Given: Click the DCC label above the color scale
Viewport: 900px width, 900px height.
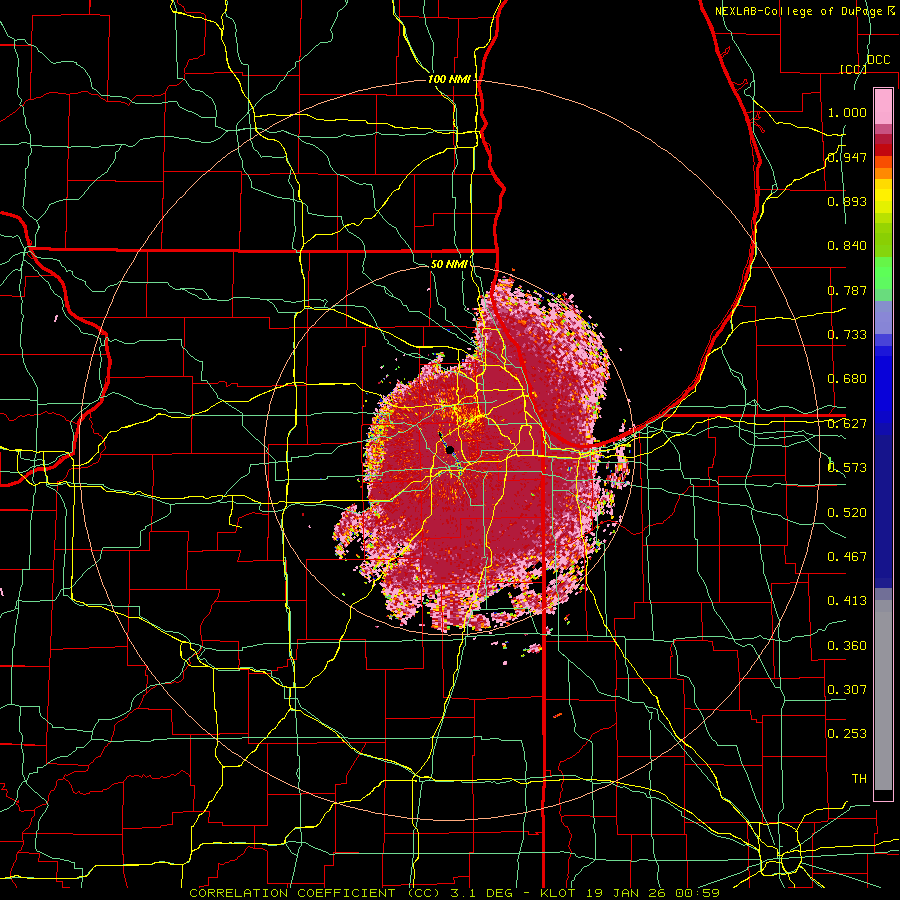Looking at the screenshot, I should point(878,60).
